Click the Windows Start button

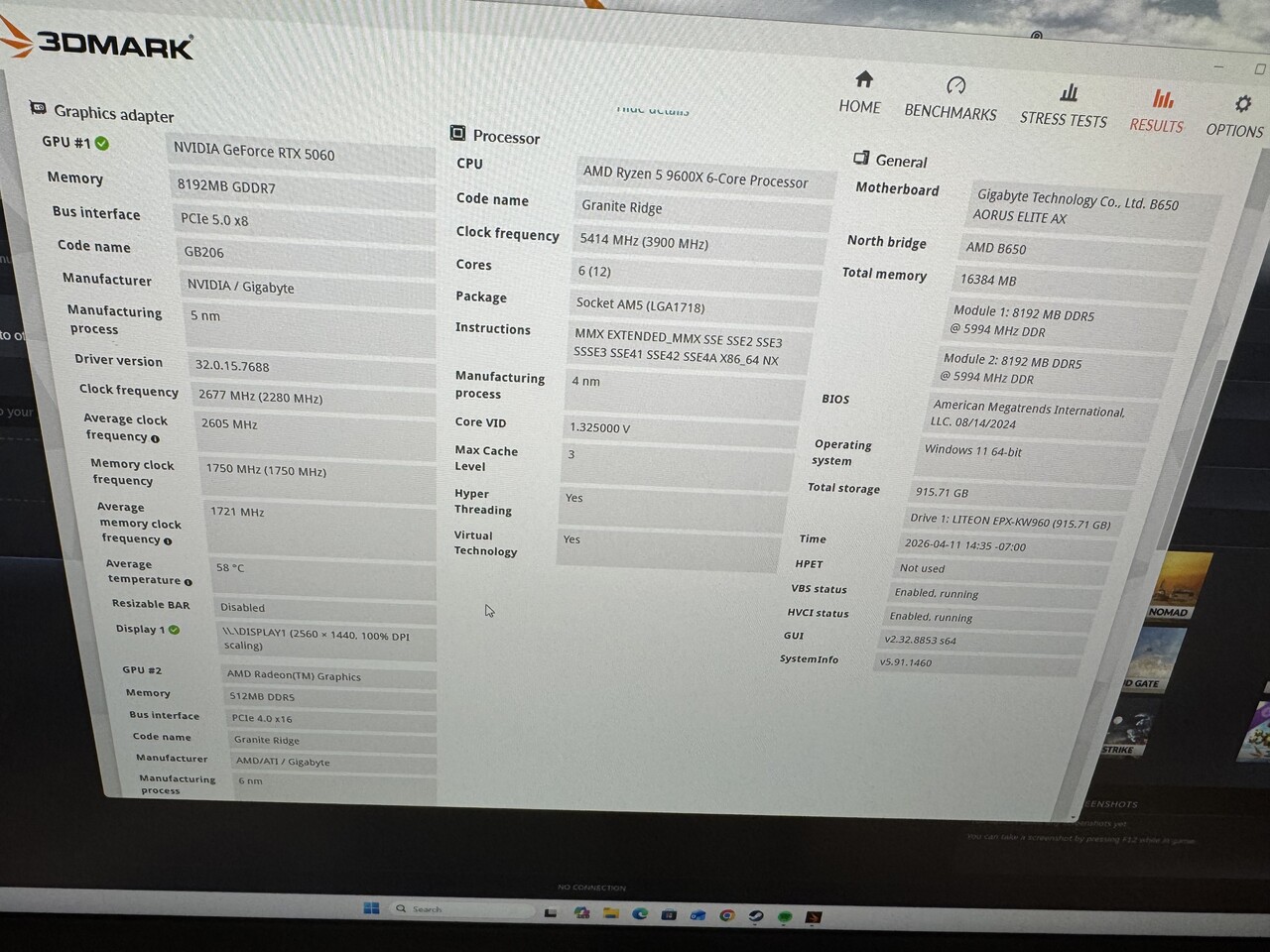(371, 908)
